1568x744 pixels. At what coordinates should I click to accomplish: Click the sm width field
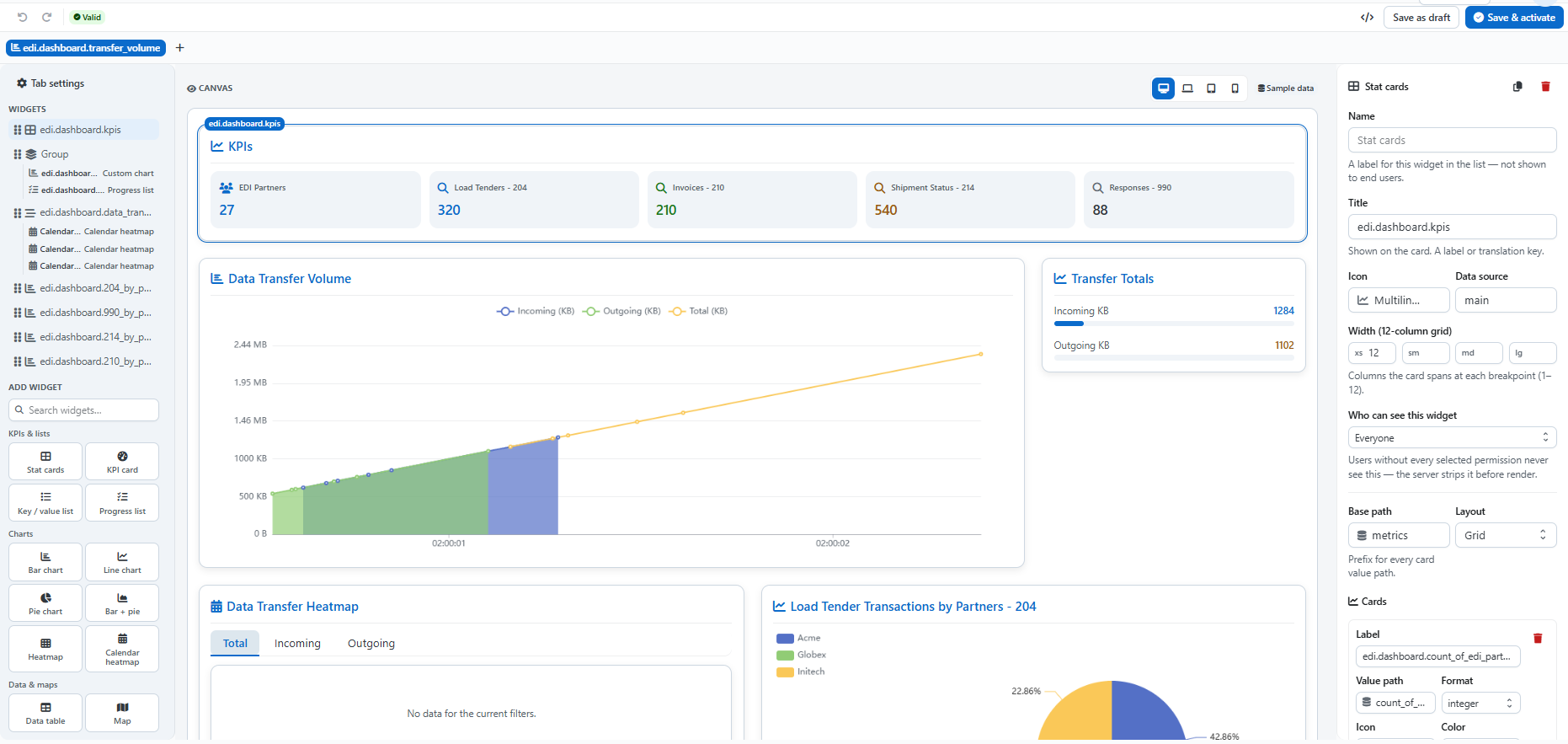click(1426, 353)
